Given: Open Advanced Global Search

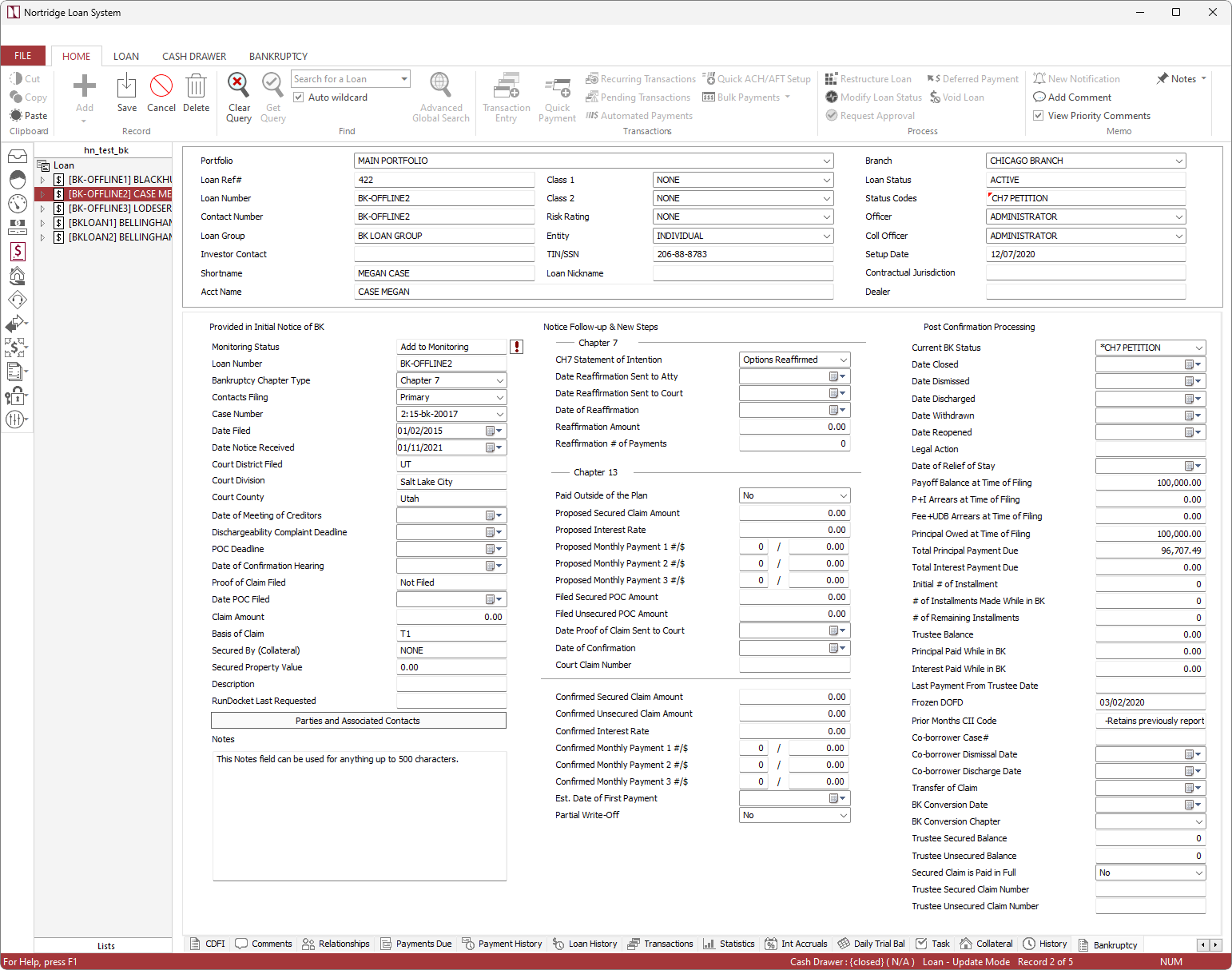Looking at the screenshot, I should [x=440, y=97].
